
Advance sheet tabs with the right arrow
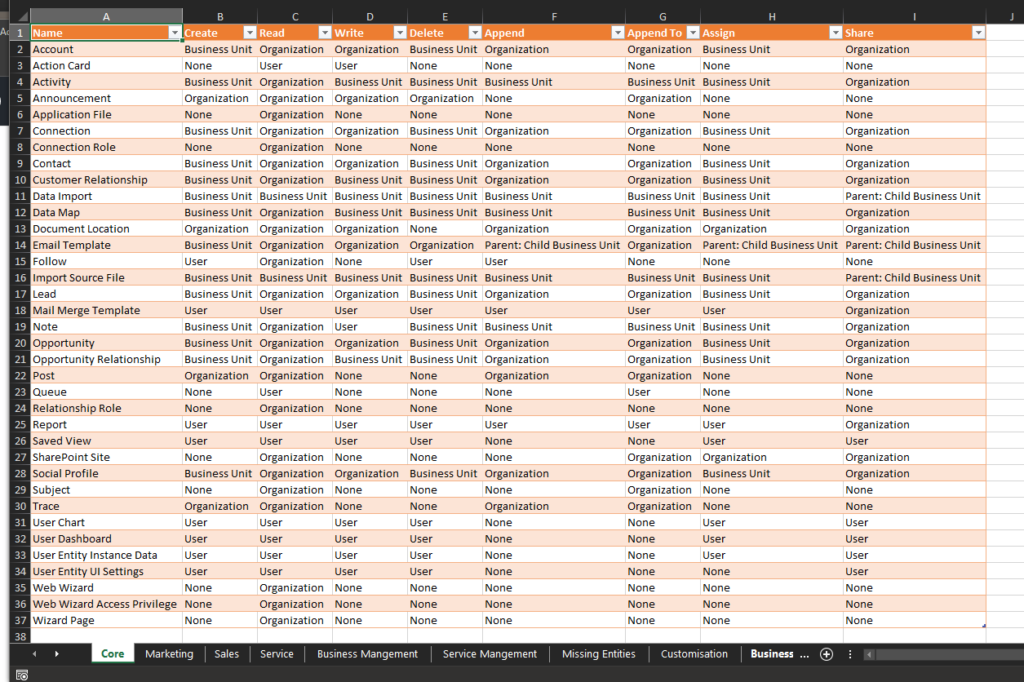coord(57,654)
